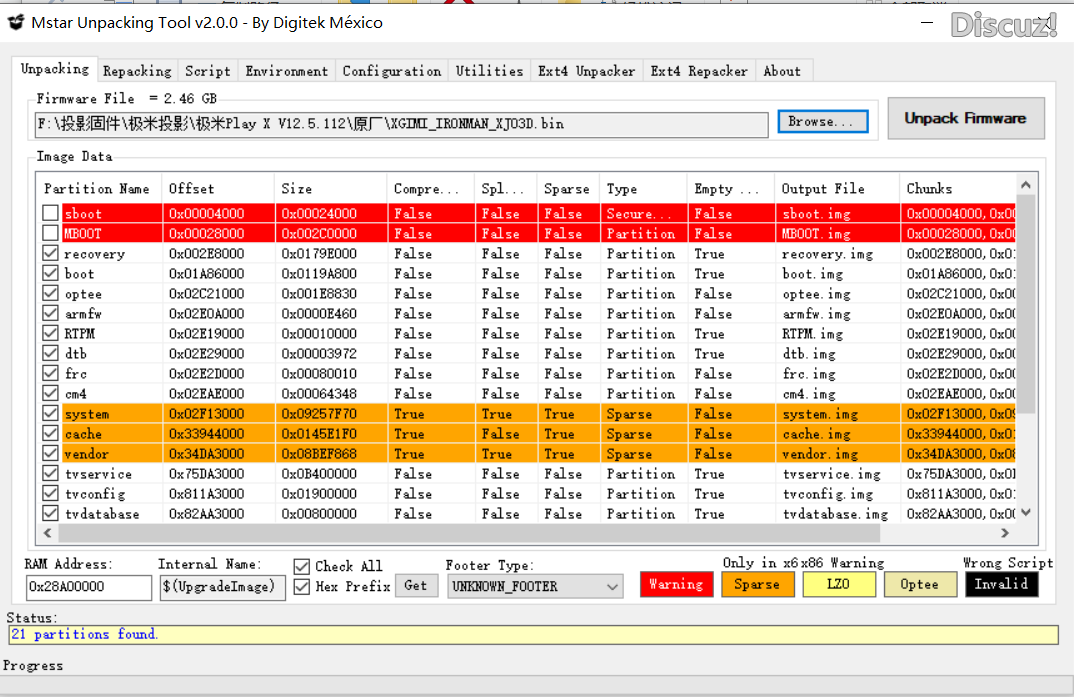The height and width of the screenshot is (697, 1074).
Task: Go to the Utilities tab
Action: click(x=489, y=71)
